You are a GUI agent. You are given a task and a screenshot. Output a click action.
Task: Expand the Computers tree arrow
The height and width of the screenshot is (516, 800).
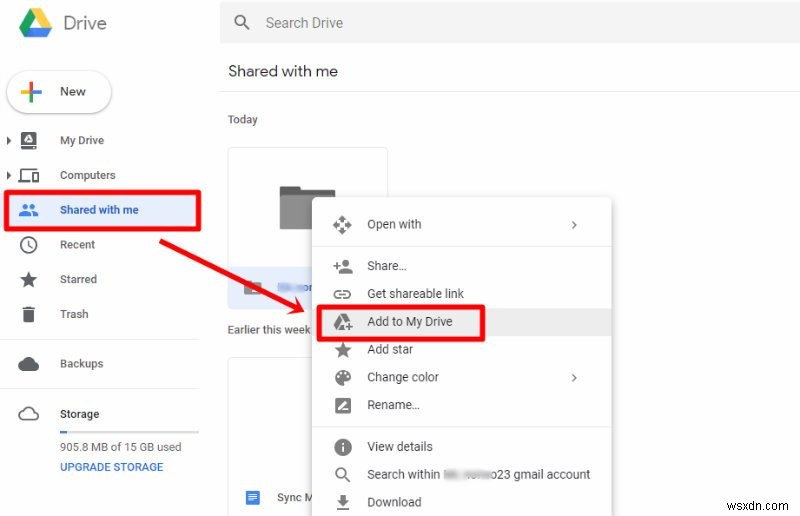click(x=9, y=176)
